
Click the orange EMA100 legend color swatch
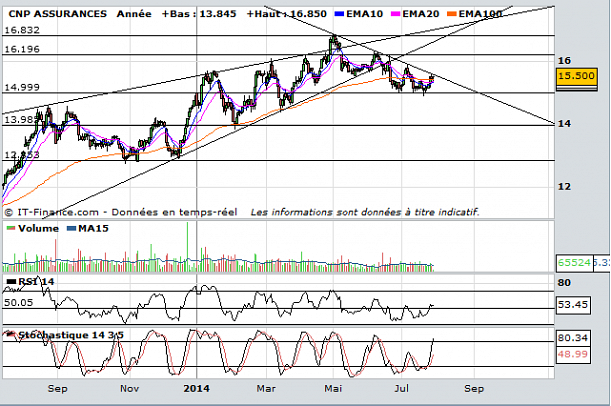[452, 14]
